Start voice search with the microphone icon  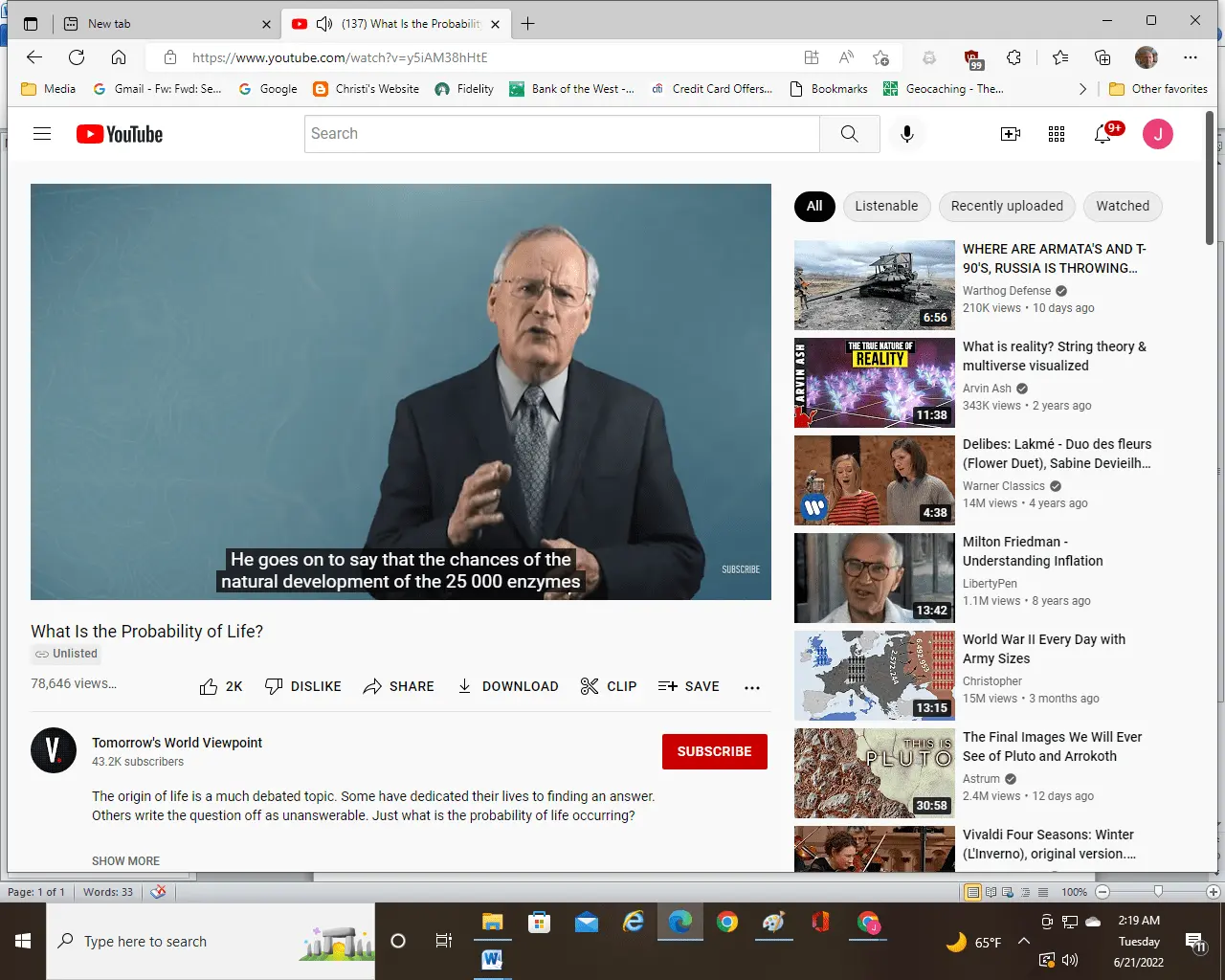pyautogui.click(x=907, y=134)
